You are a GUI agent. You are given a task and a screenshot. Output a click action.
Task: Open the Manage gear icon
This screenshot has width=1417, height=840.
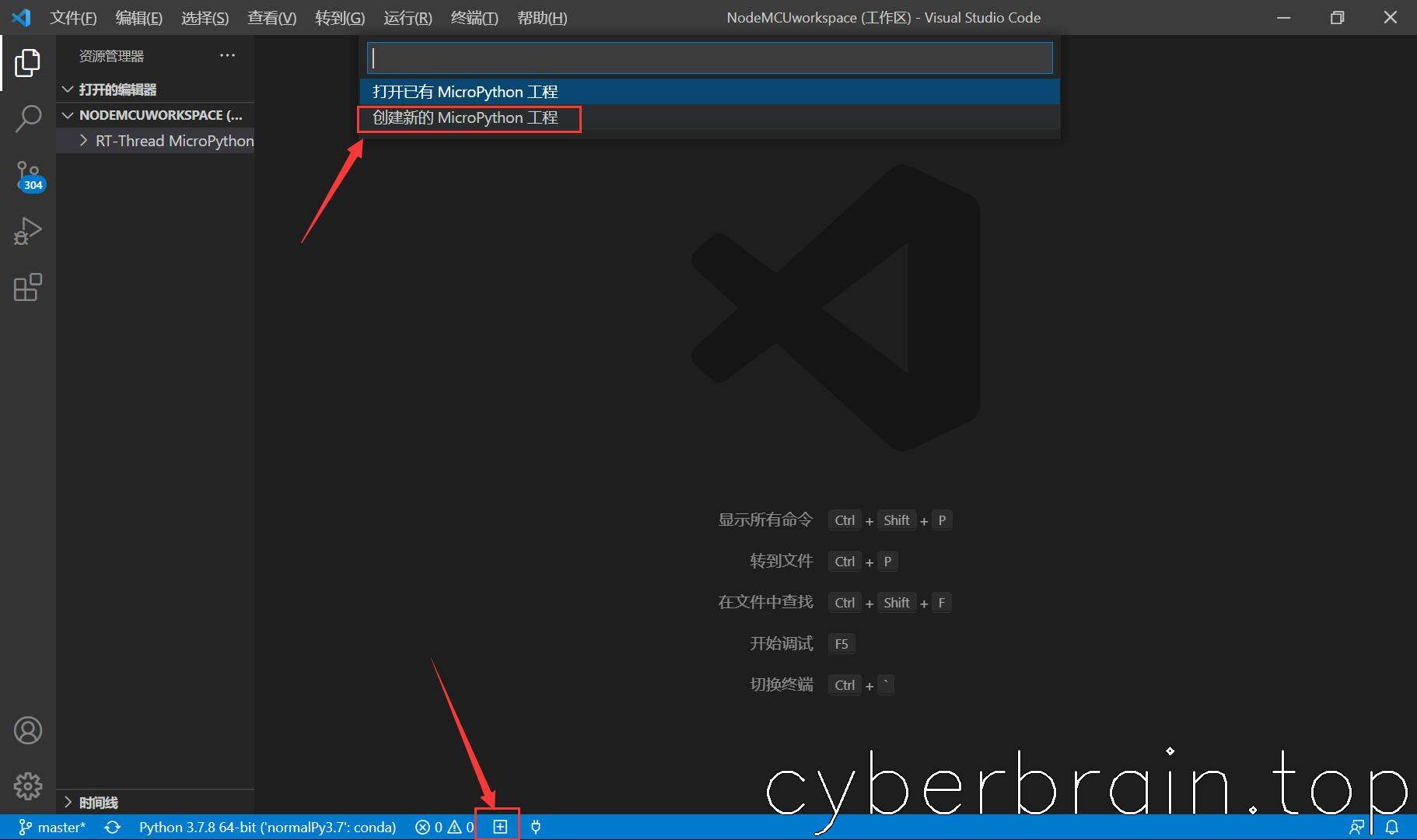point(28,786)
